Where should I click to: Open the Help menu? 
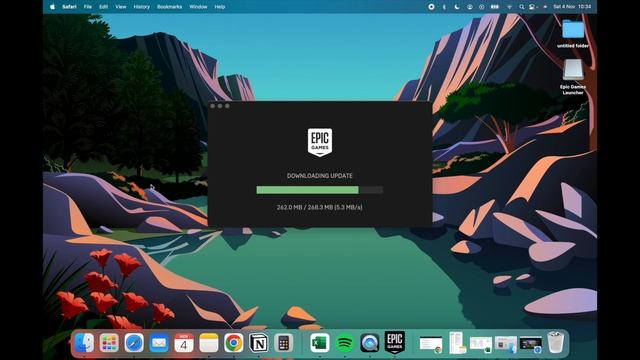click(x=220, y=7)
